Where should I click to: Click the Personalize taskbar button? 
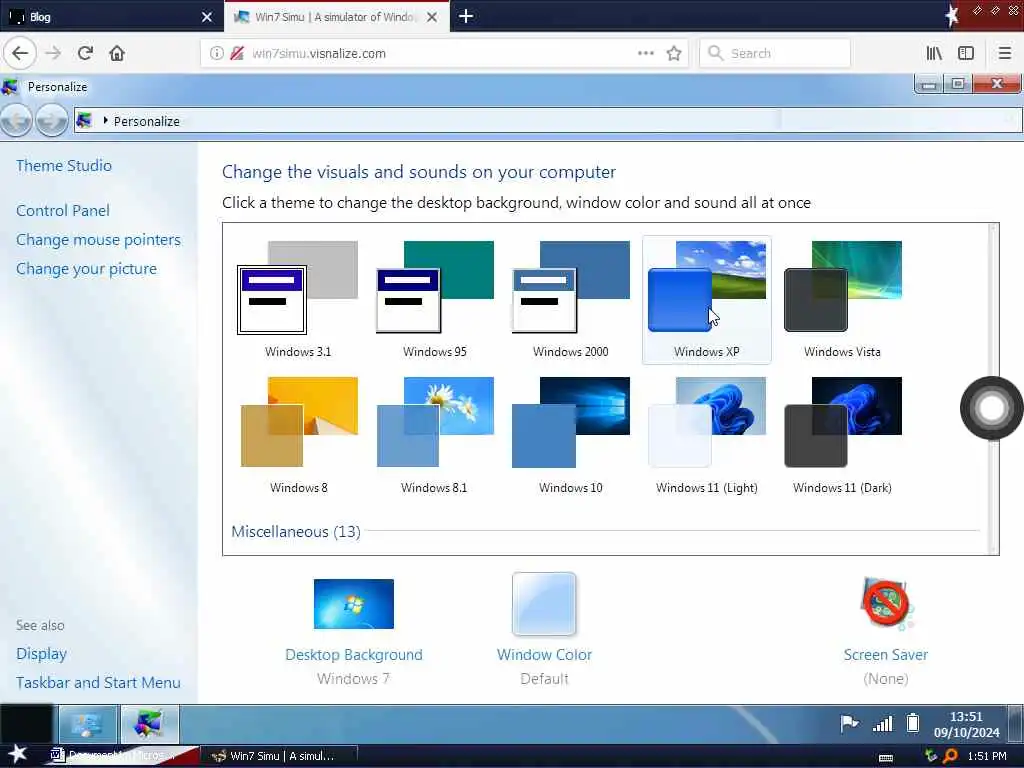(x=150, y=724)
